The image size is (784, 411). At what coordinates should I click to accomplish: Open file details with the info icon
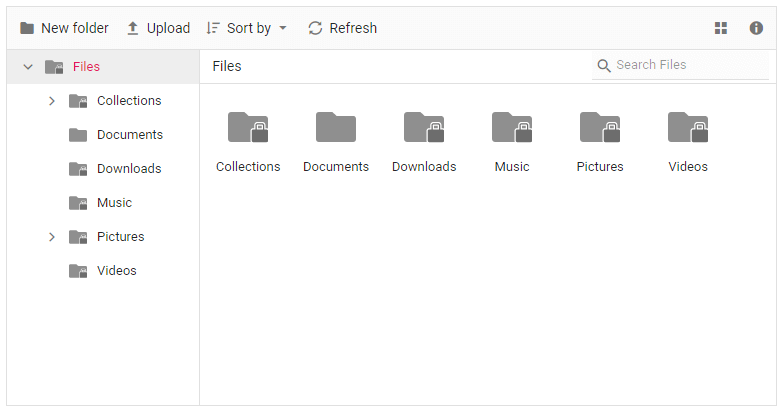[757, 28]
